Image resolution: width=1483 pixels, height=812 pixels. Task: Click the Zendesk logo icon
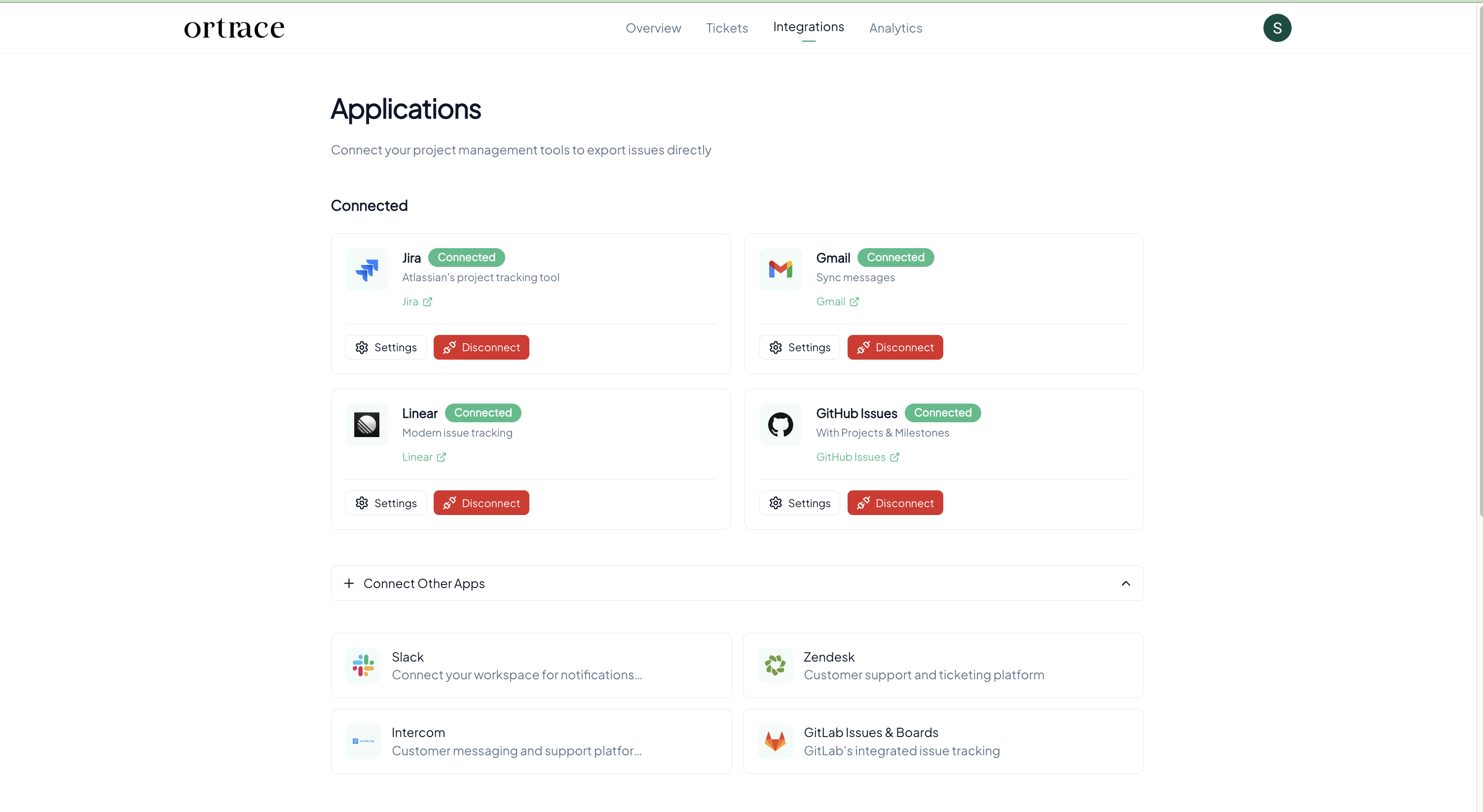click(775, 666)
